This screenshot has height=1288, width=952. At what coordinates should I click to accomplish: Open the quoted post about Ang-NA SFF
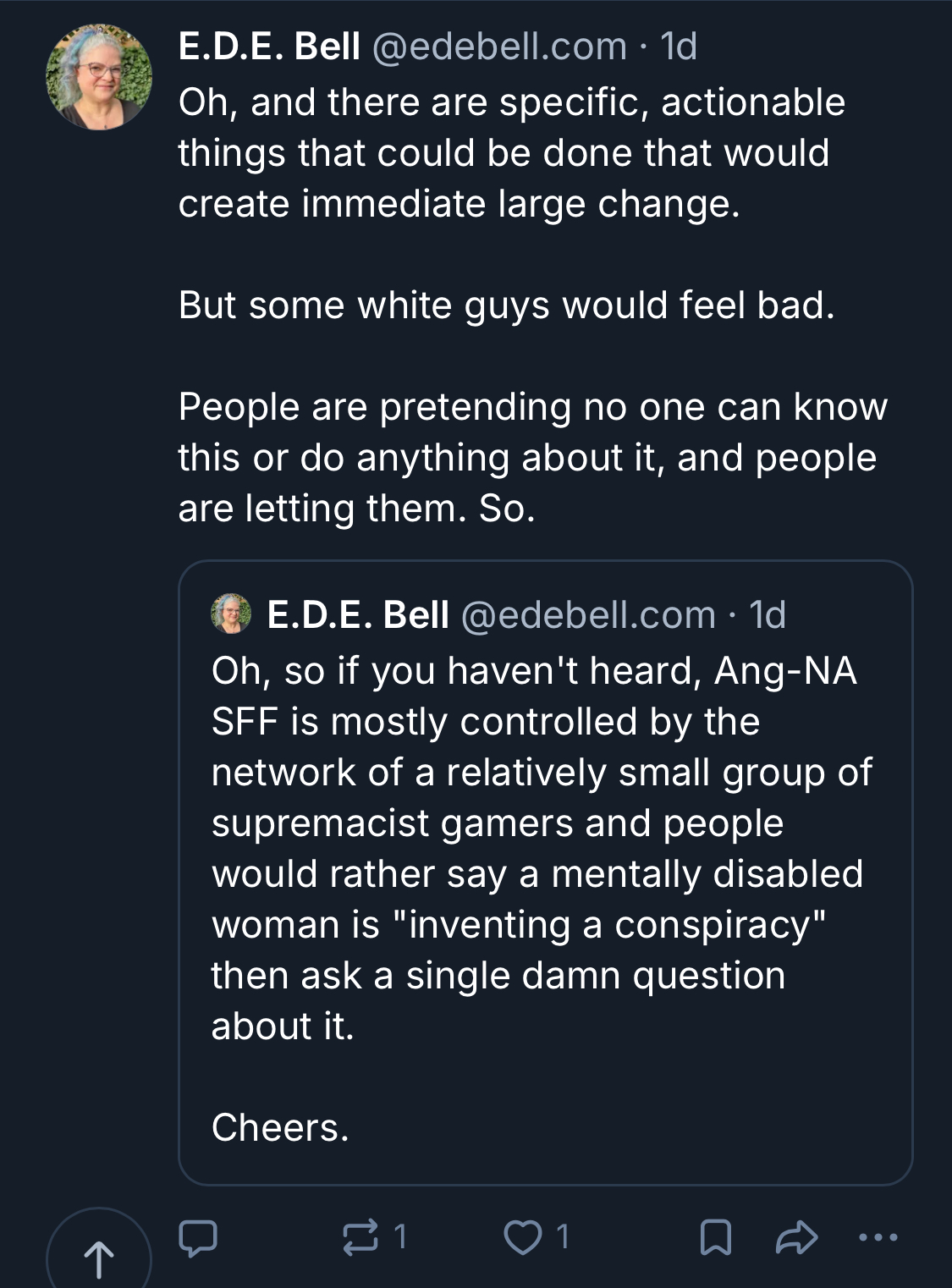(x=545, y=872)
